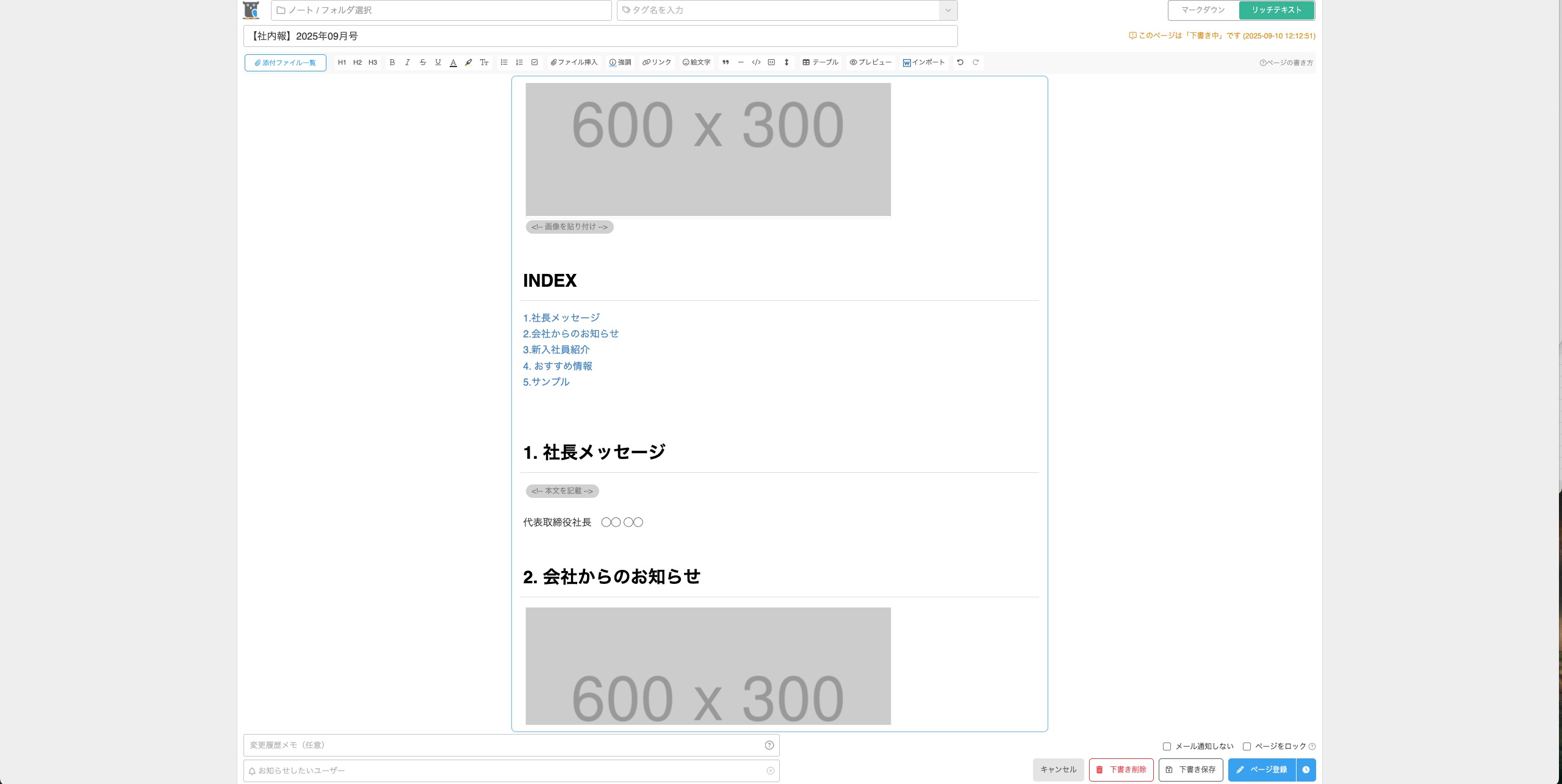The image size is (1562, 784).
Task: Apply strikethrough formatting
Action: tap(422, 62)
